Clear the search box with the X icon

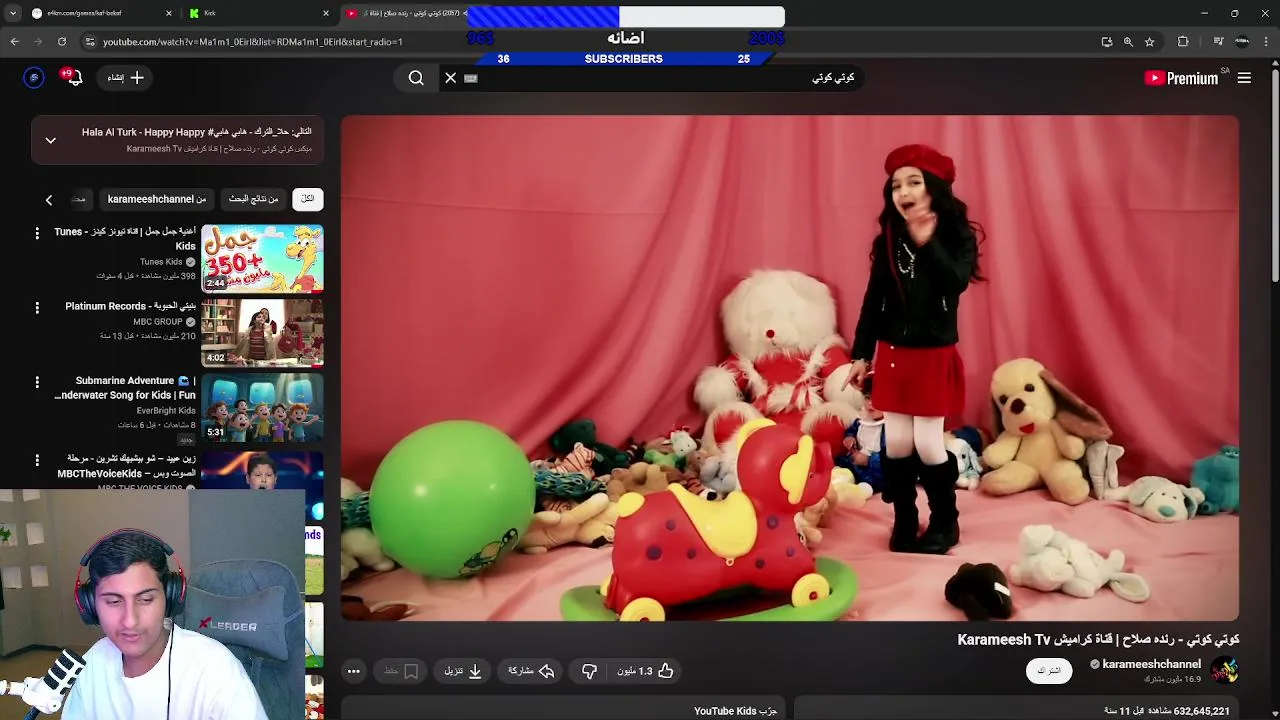[x=451, y=78]
